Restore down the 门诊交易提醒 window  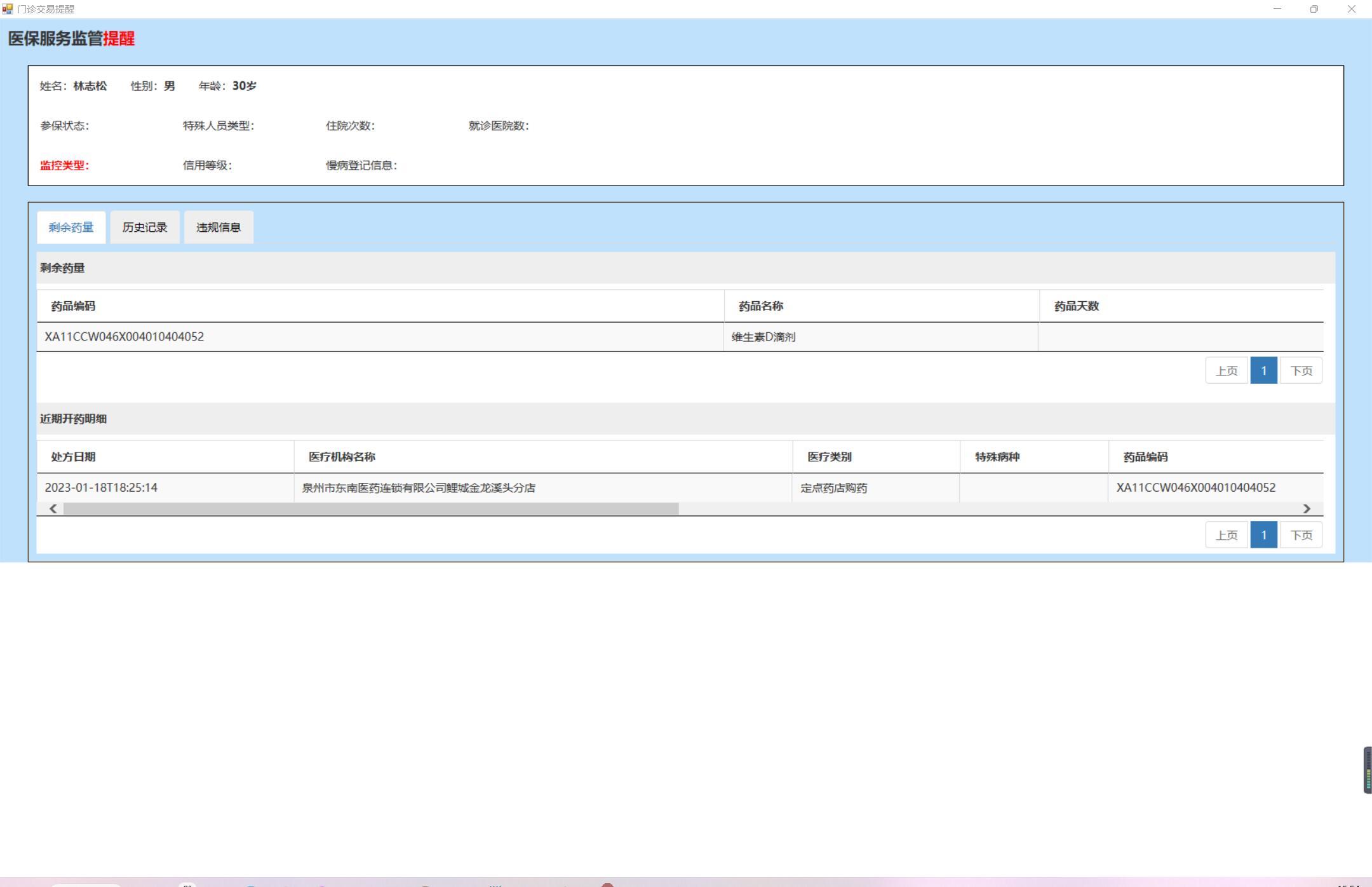1314,9
